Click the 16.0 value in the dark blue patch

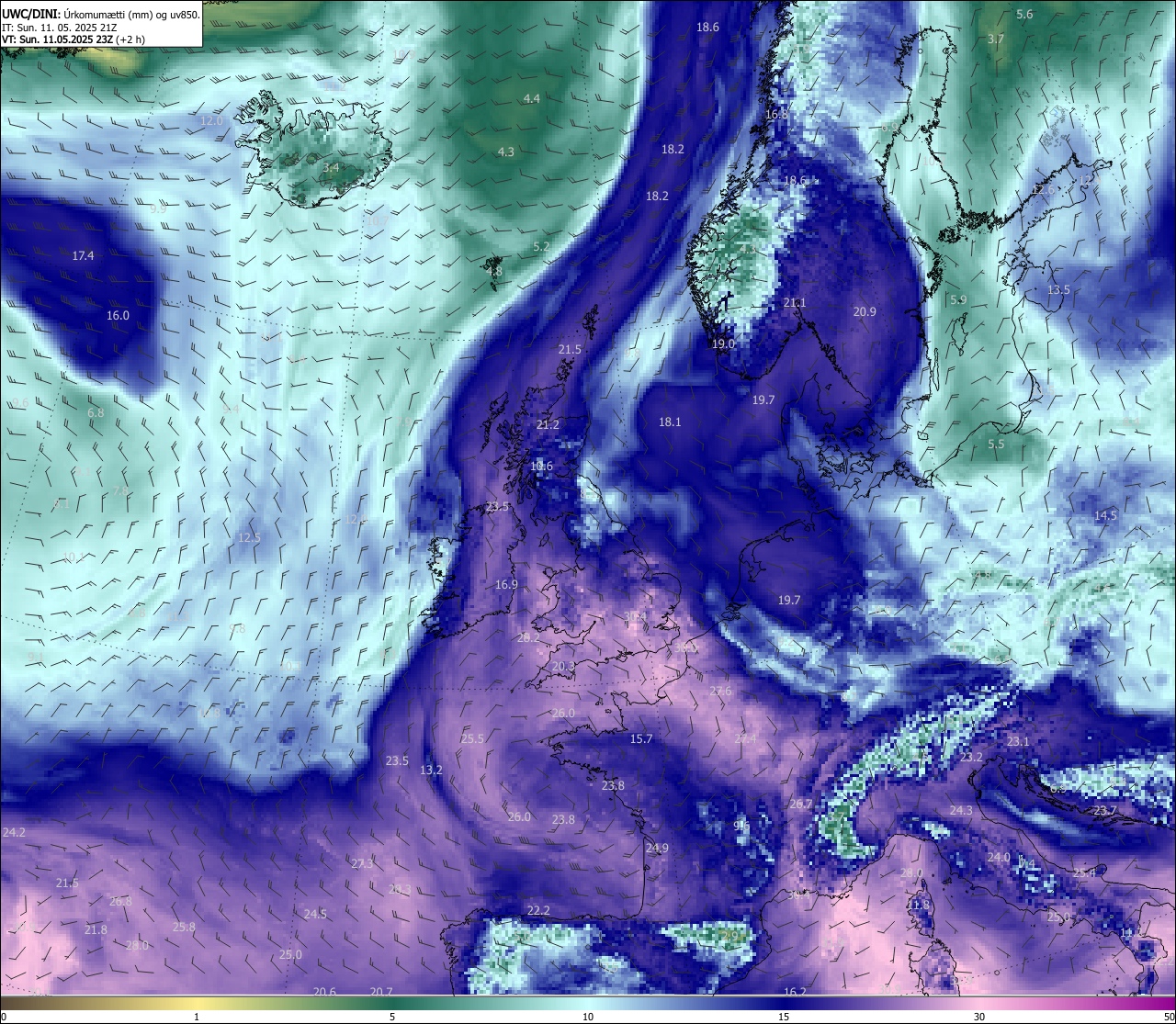point(118,315)
